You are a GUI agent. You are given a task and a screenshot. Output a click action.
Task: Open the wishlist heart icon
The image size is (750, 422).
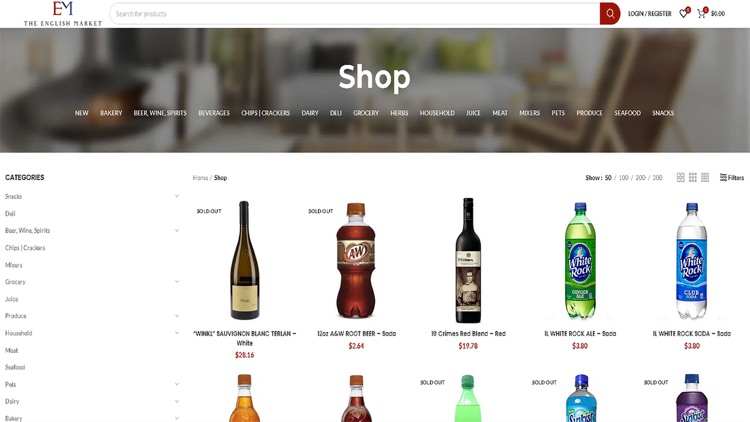click(684, 13)
